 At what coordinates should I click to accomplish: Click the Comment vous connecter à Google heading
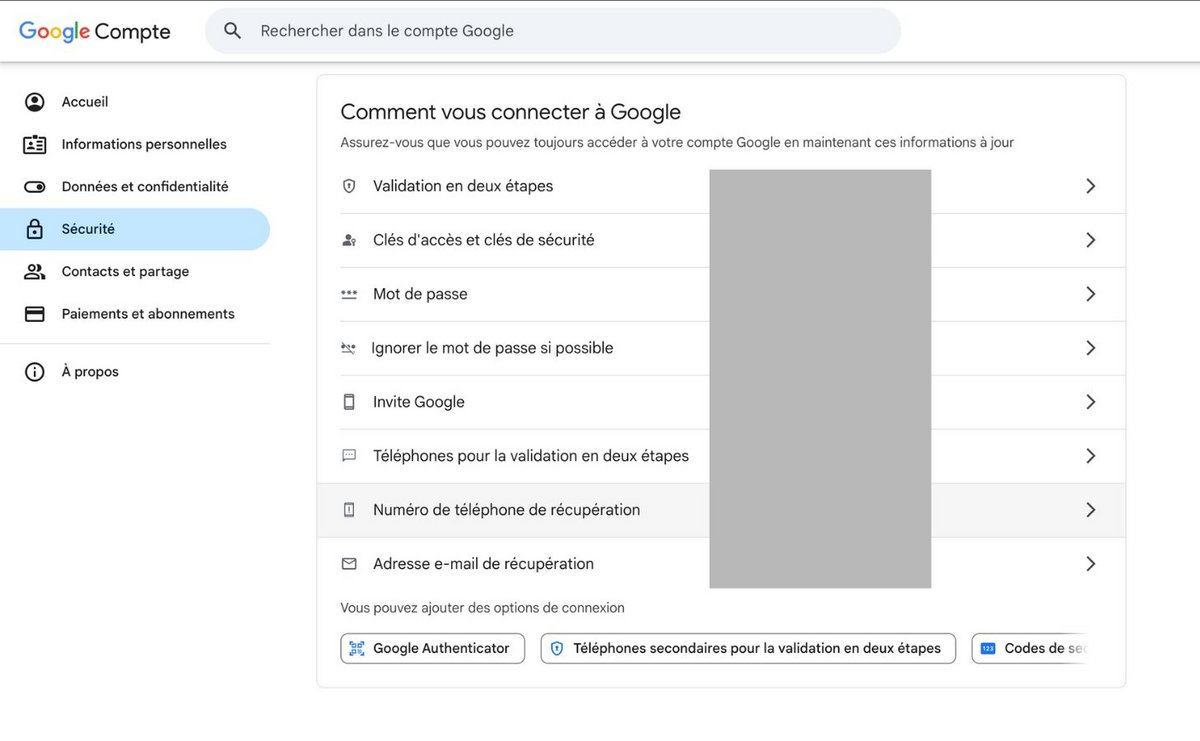[511, 112]
